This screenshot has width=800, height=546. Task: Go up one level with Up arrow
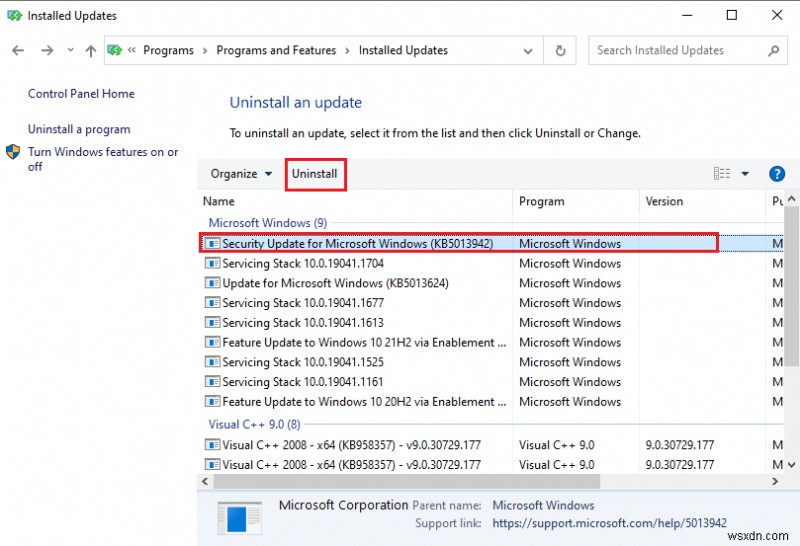(x=91, y=51)
